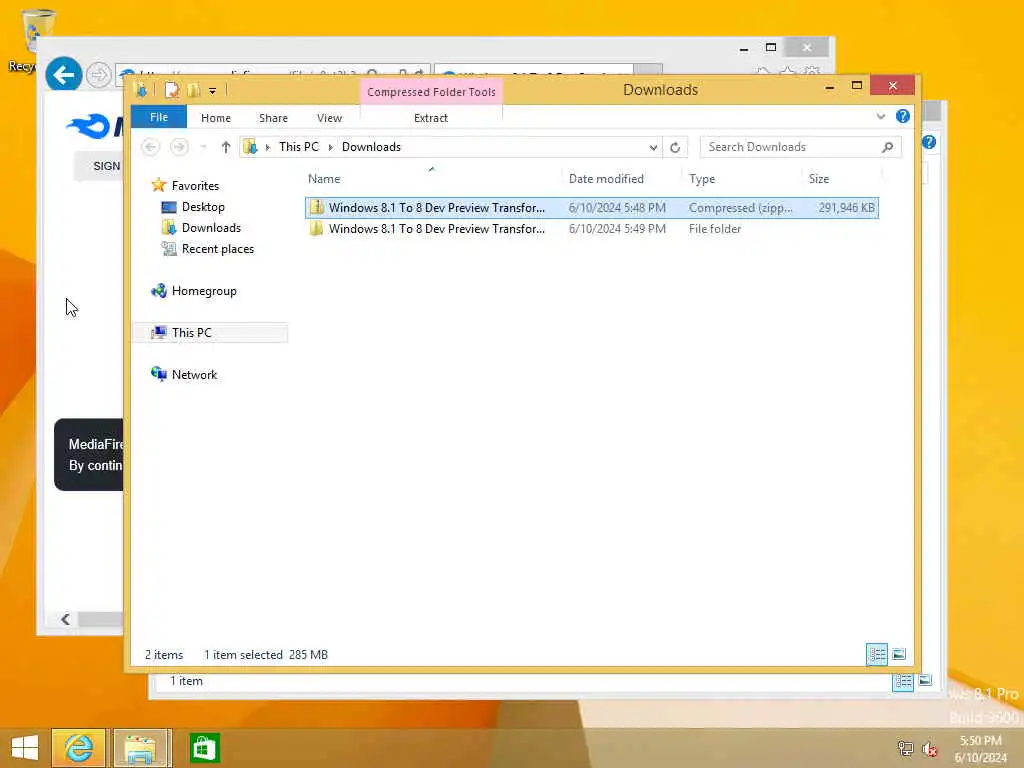The height and width of the screenshot is (768, 1024).
Task: Open the recent locations dropdown arrow
Action: [204, 147]
